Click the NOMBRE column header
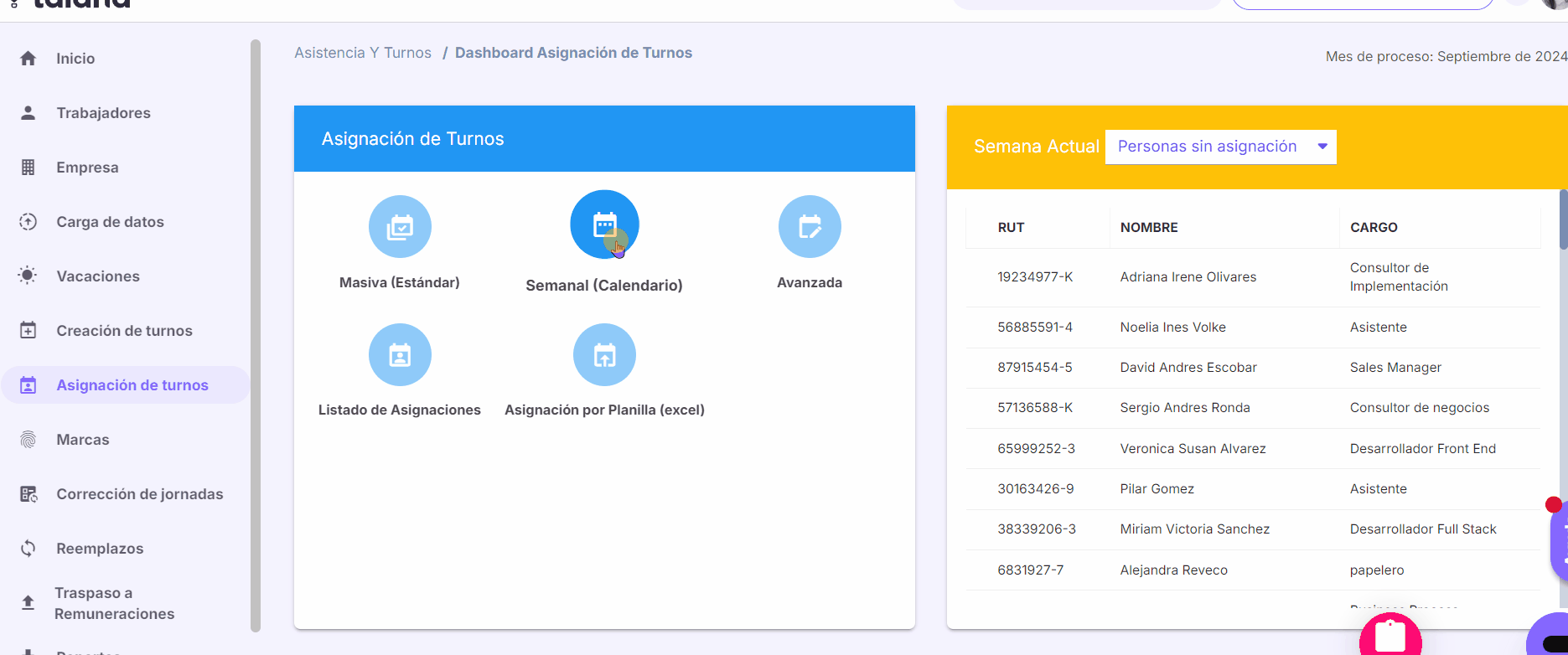The image size is (1568, 655). [x=1149, y=228]
